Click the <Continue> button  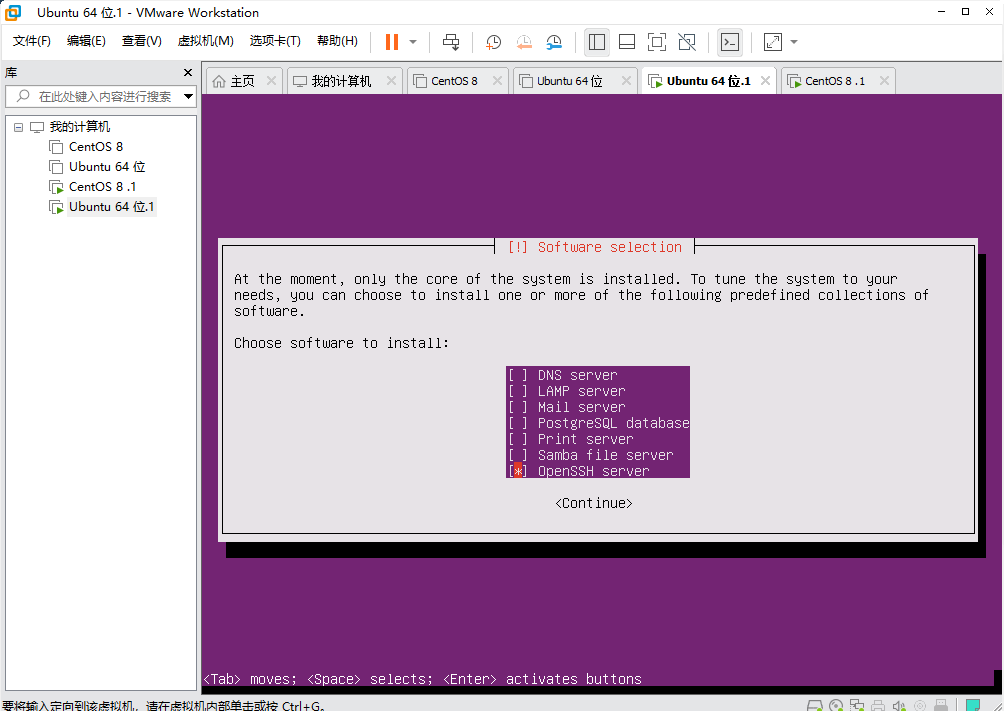coord(594,503)
